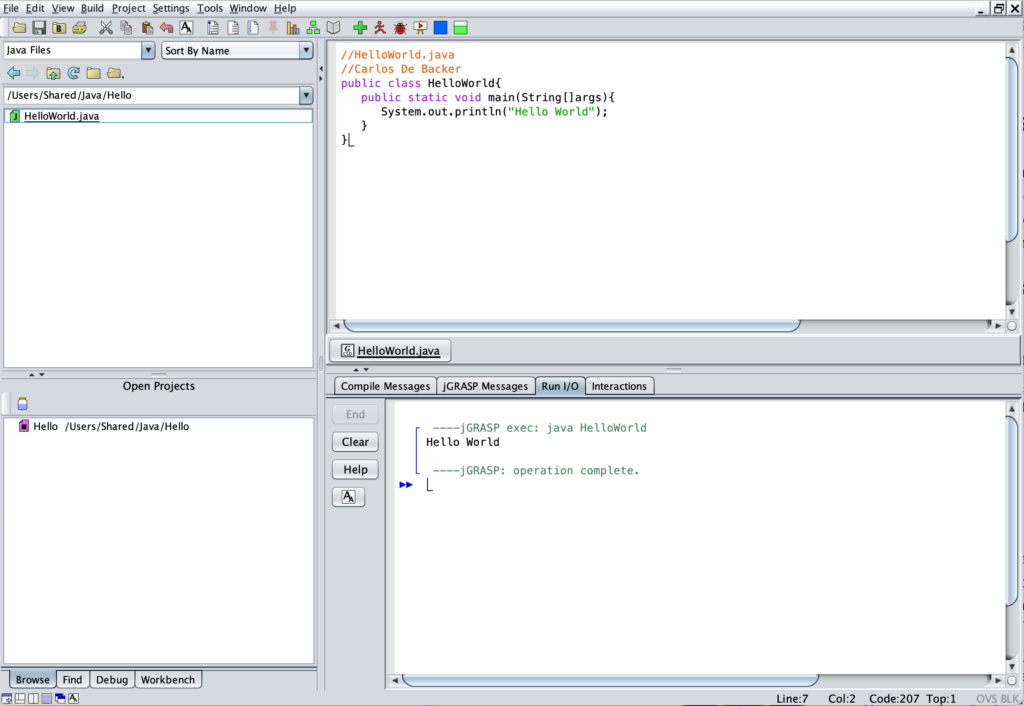Refresh the file browser listing
1024x706 pixels.
pos(74,73)
